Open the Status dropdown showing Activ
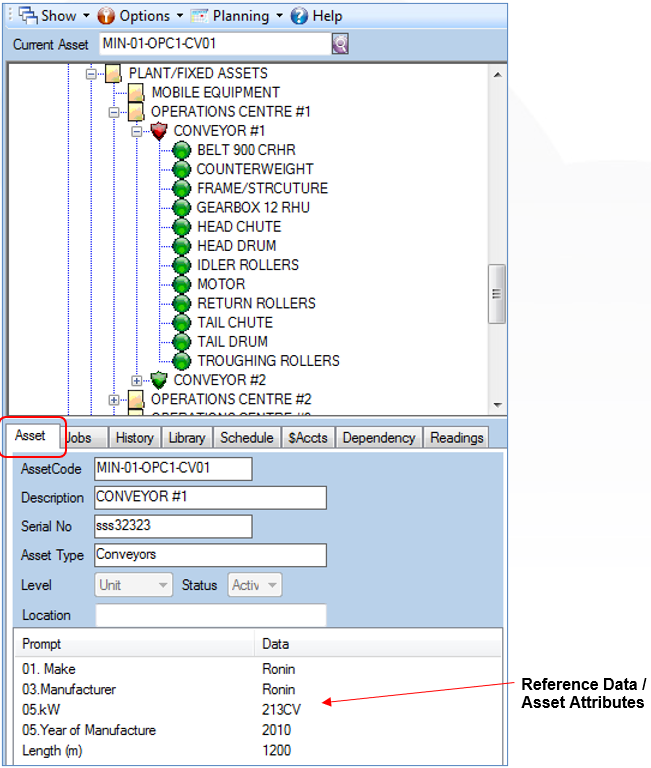 [x=255, y=585]
